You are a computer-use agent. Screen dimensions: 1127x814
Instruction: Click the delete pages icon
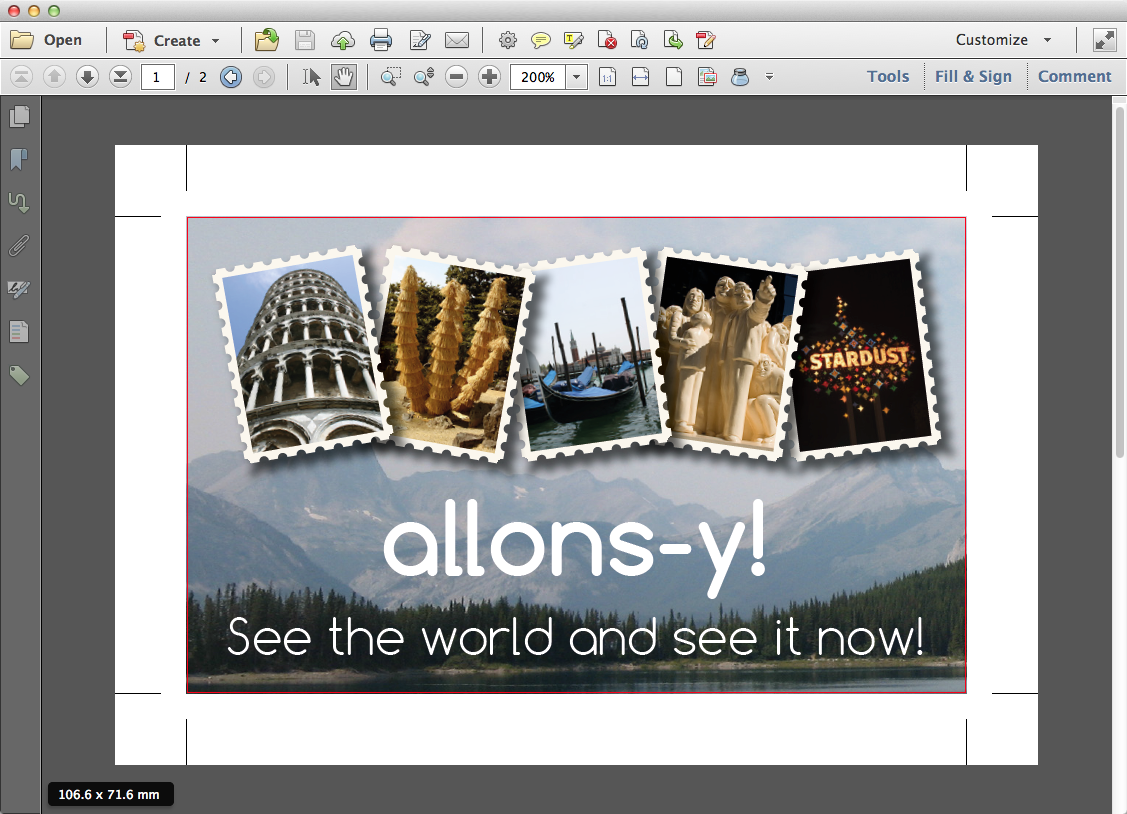(607, 40)
